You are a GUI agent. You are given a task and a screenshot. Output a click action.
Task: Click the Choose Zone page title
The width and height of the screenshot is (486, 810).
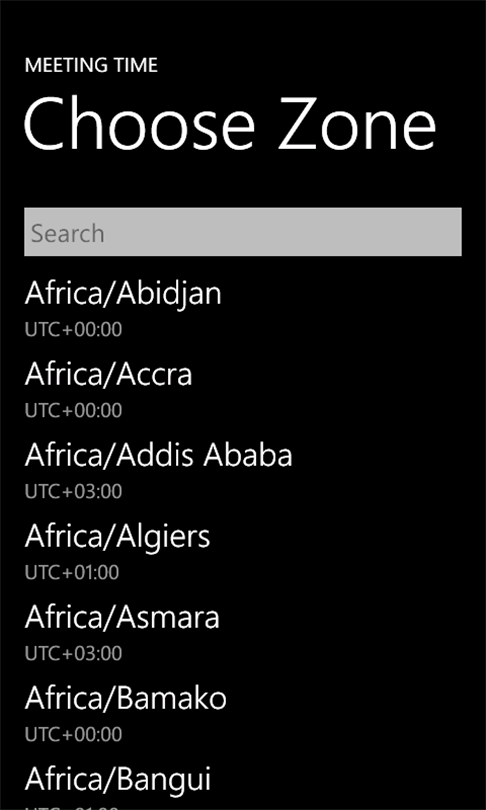coord(230,123)
